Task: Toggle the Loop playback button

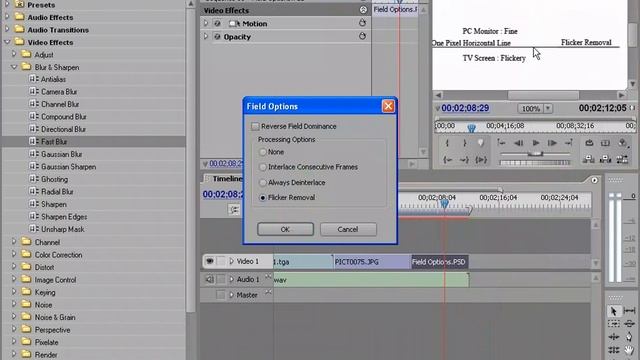Action: (589, 143)
